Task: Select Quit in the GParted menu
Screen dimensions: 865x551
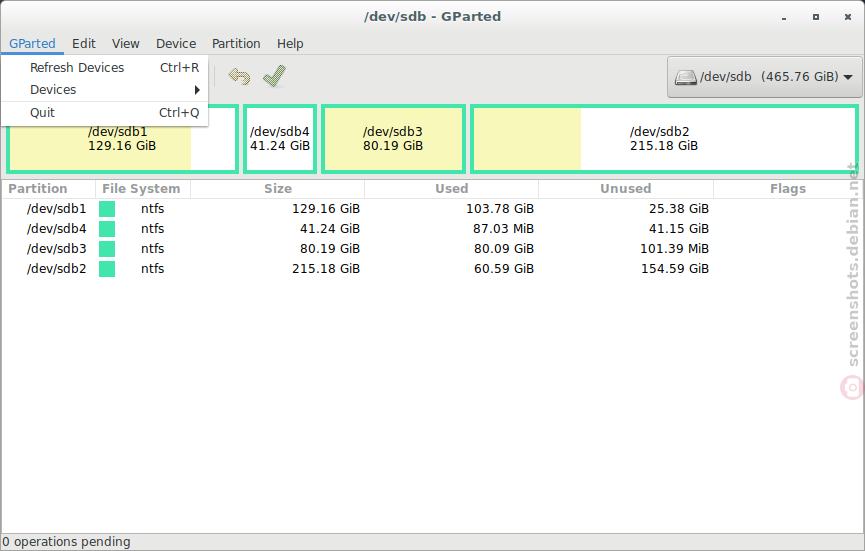Action: point(105,113)
